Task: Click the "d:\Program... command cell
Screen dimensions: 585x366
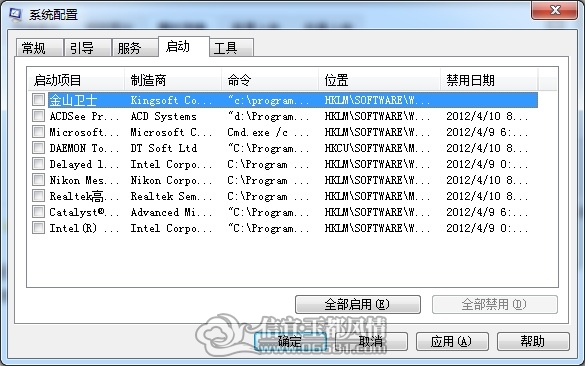Action: (268, 116)
